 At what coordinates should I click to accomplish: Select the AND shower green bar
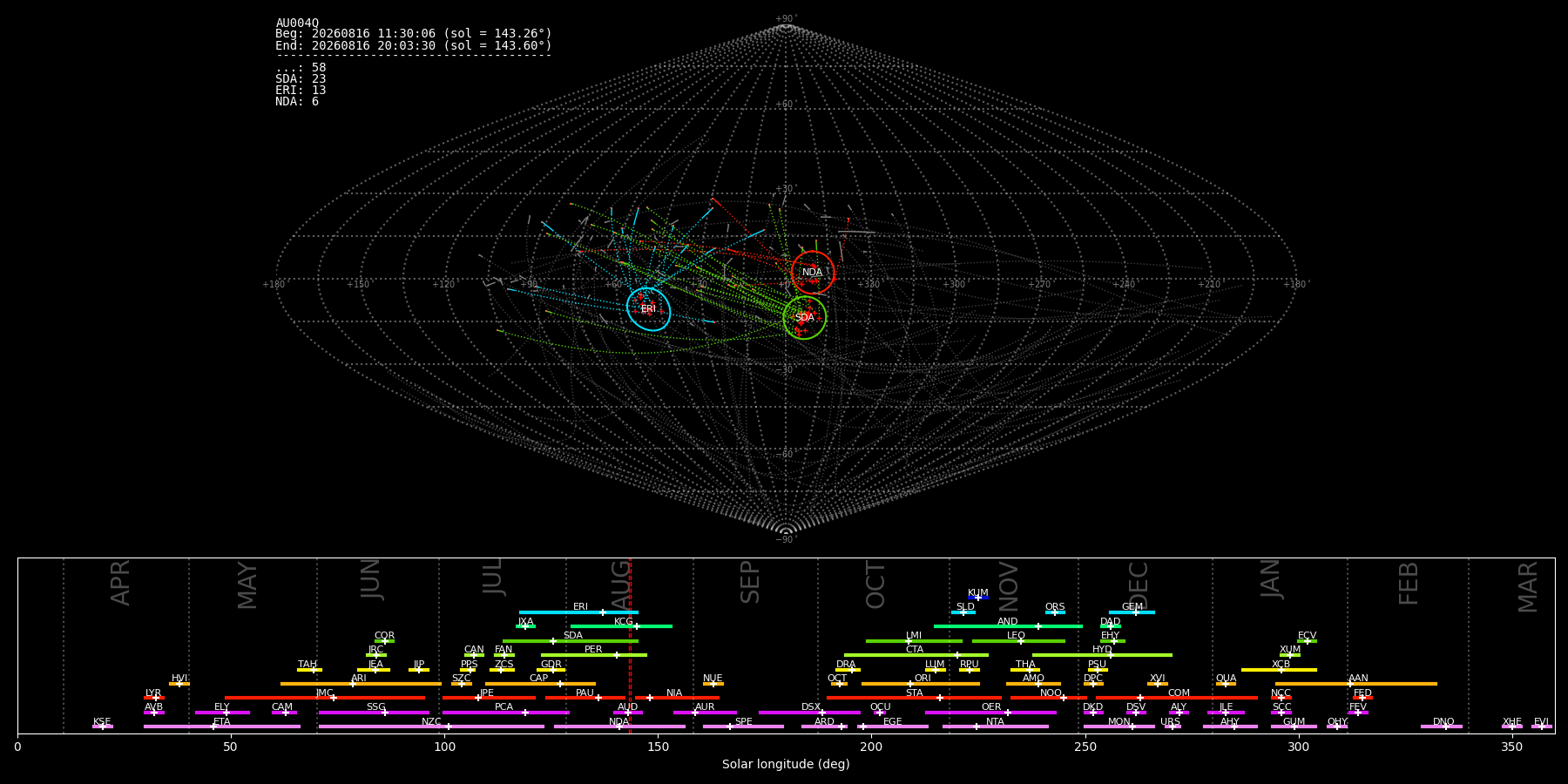pos(1008,626)
